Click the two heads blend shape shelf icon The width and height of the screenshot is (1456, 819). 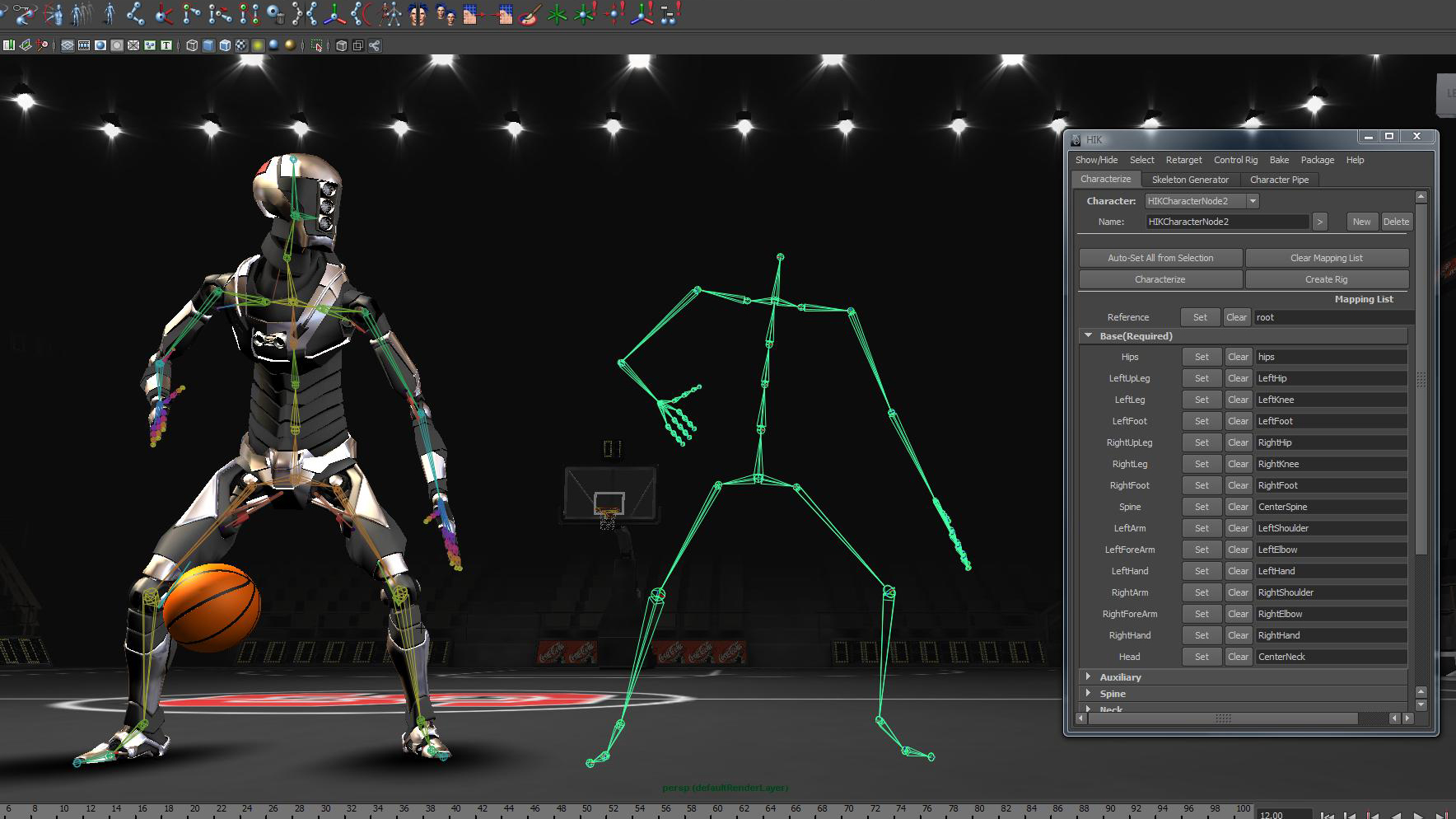[x=446, y=14]
